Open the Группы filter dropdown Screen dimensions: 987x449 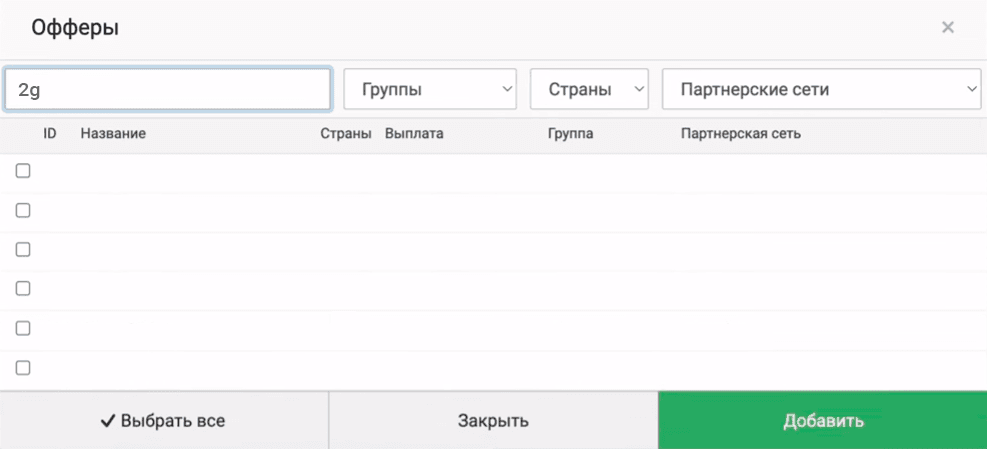pos(430,89)
